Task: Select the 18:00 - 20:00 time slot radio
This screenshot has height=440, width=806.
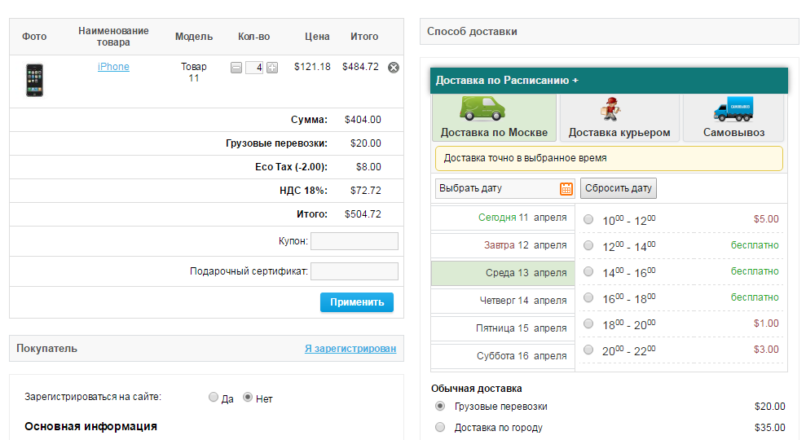Action: click(x=589, y=324)
